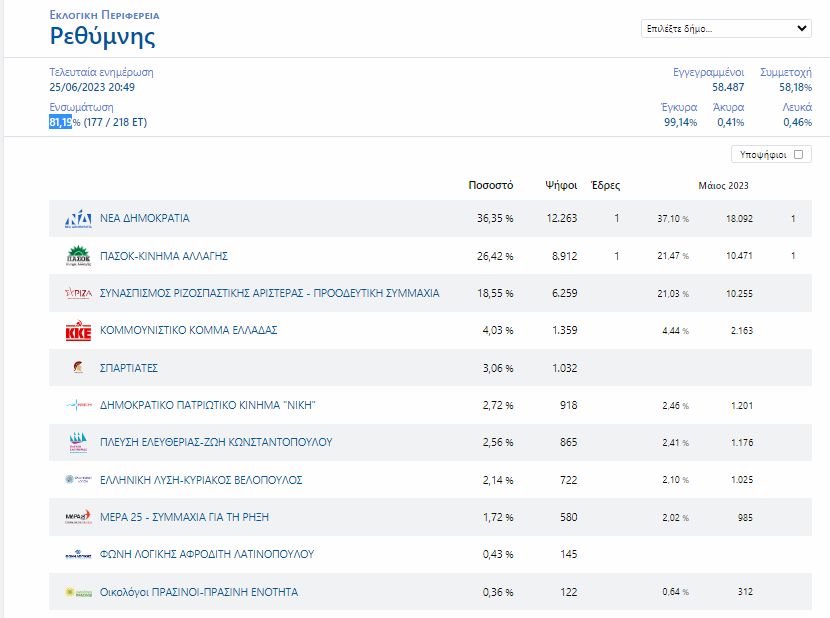The height and width of the screenshot is (618, 830).
Task: Click the 3,06 % percentage cell
Action: 498,368
